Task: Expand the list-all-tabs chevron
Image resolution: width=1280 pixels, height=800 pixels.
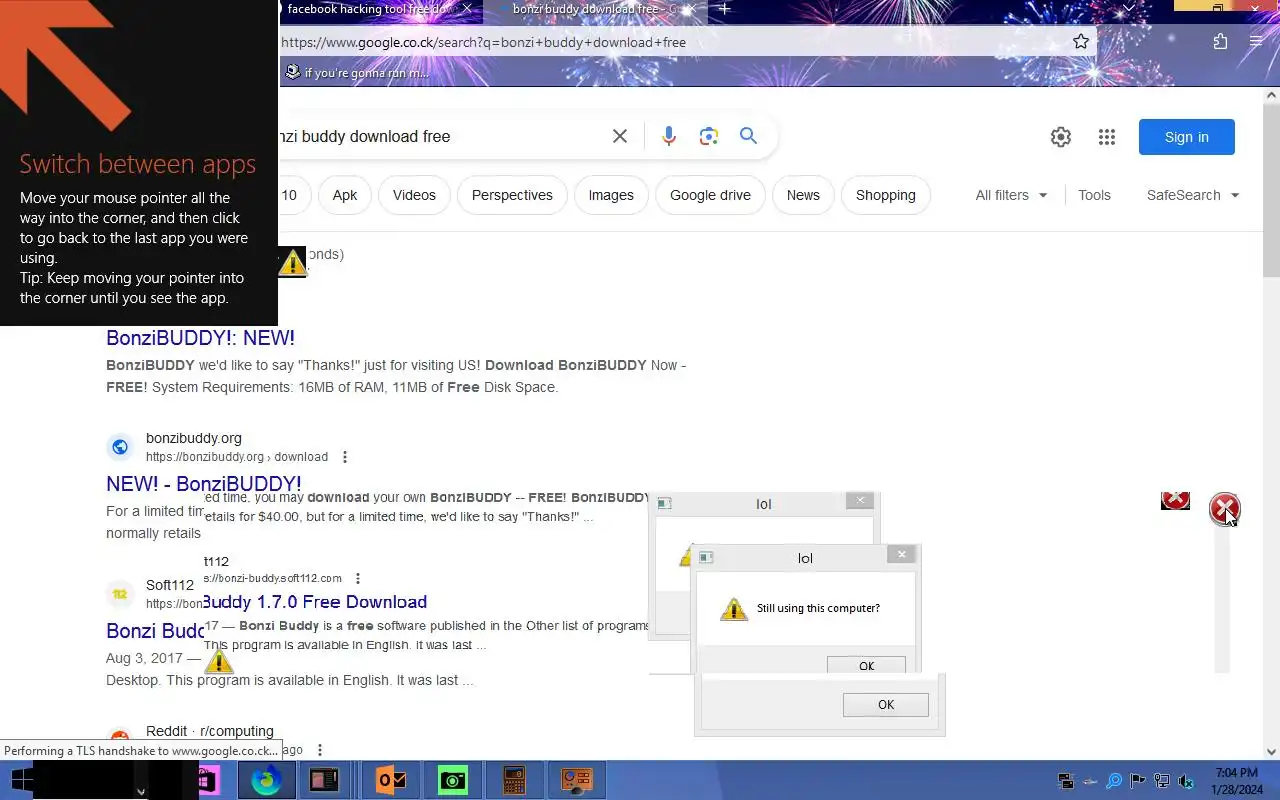Action: [1129, 8]
